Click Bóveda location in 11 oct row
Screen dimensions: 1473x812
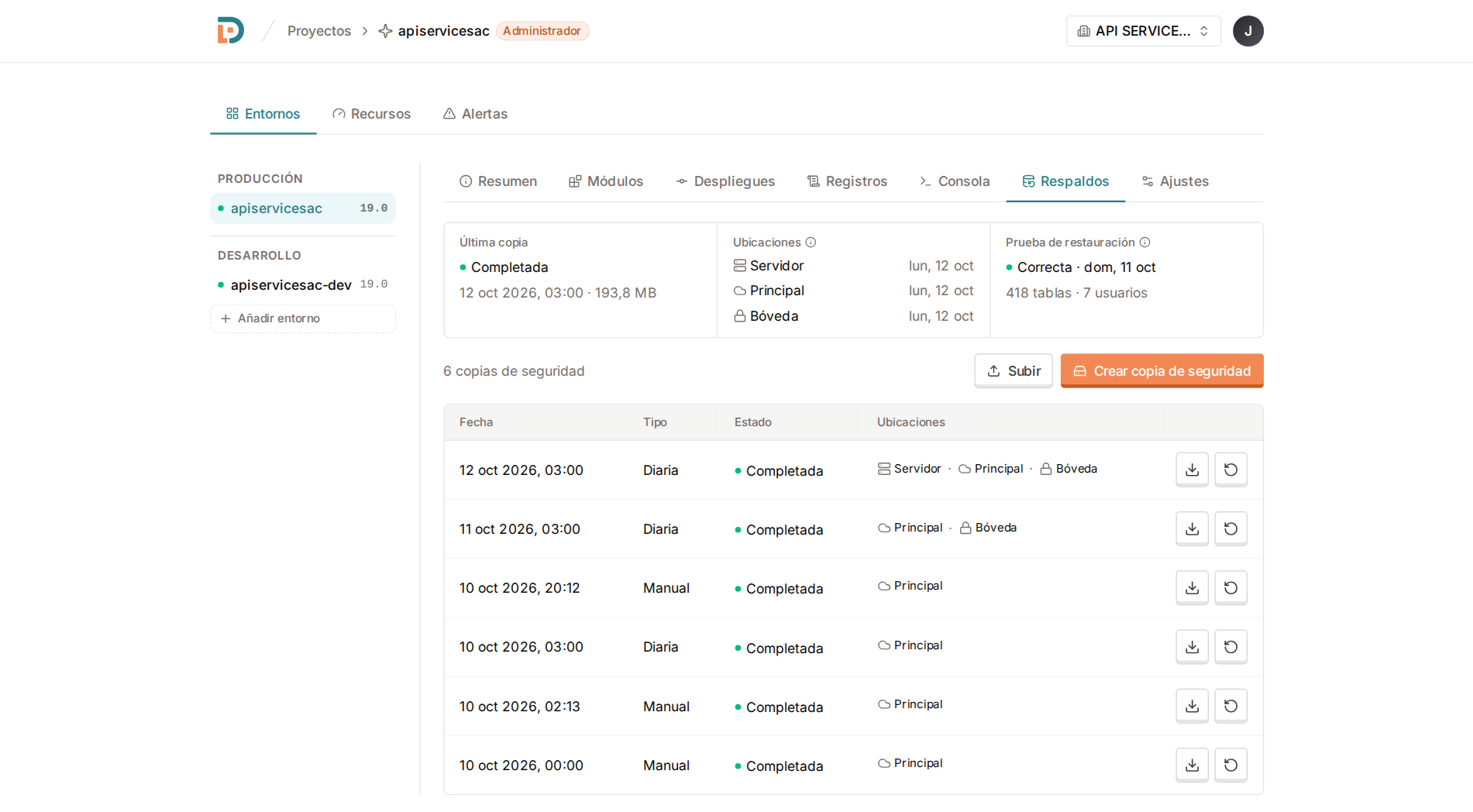pyautogui.click(x=988, y=528)
